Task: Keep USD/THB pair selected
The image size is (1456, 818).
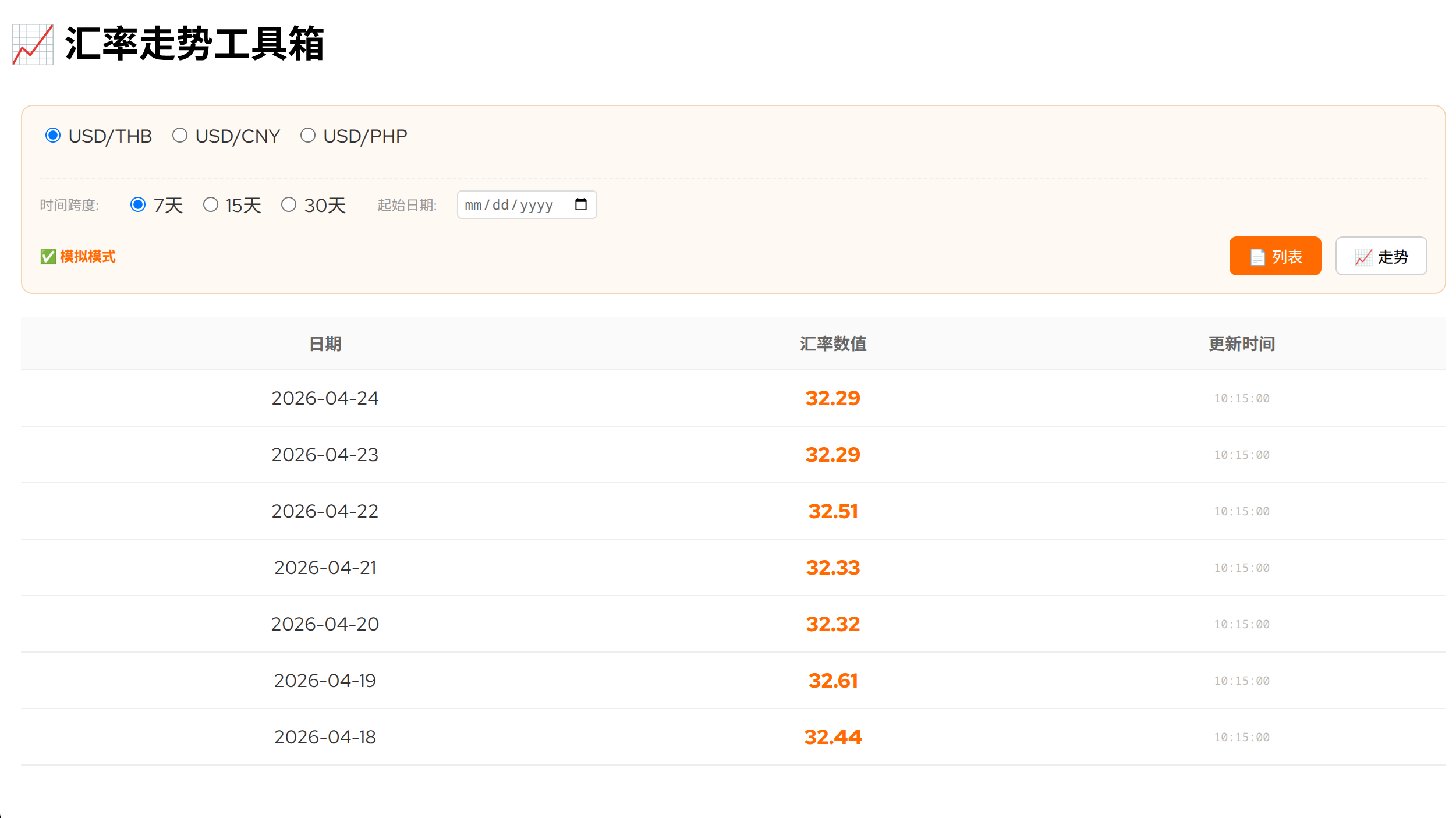Action: tap(54, 135)
